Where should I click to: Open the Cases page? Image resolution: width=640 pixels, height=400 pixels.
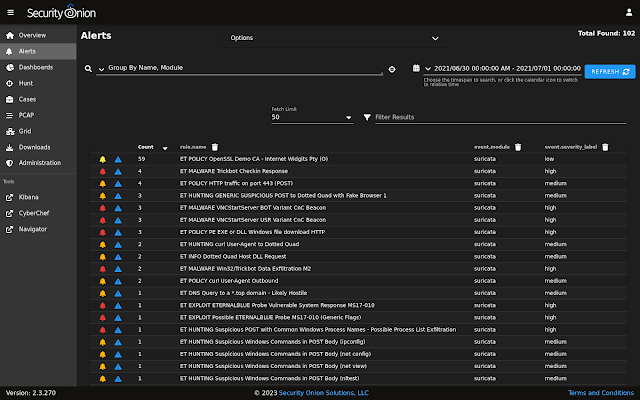[38, 99]
